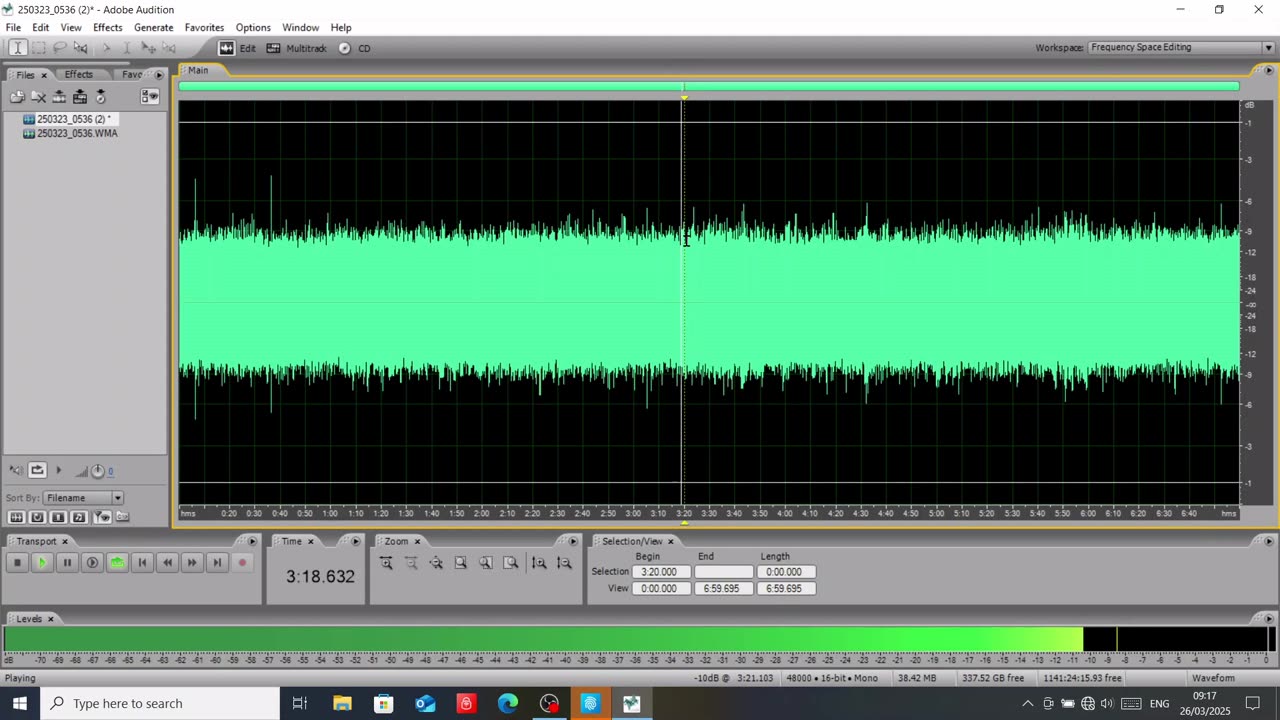Select the Time Selection tool in toolbar
Viewport: 1280px width, 720px height.
click(x=17, y=48)
